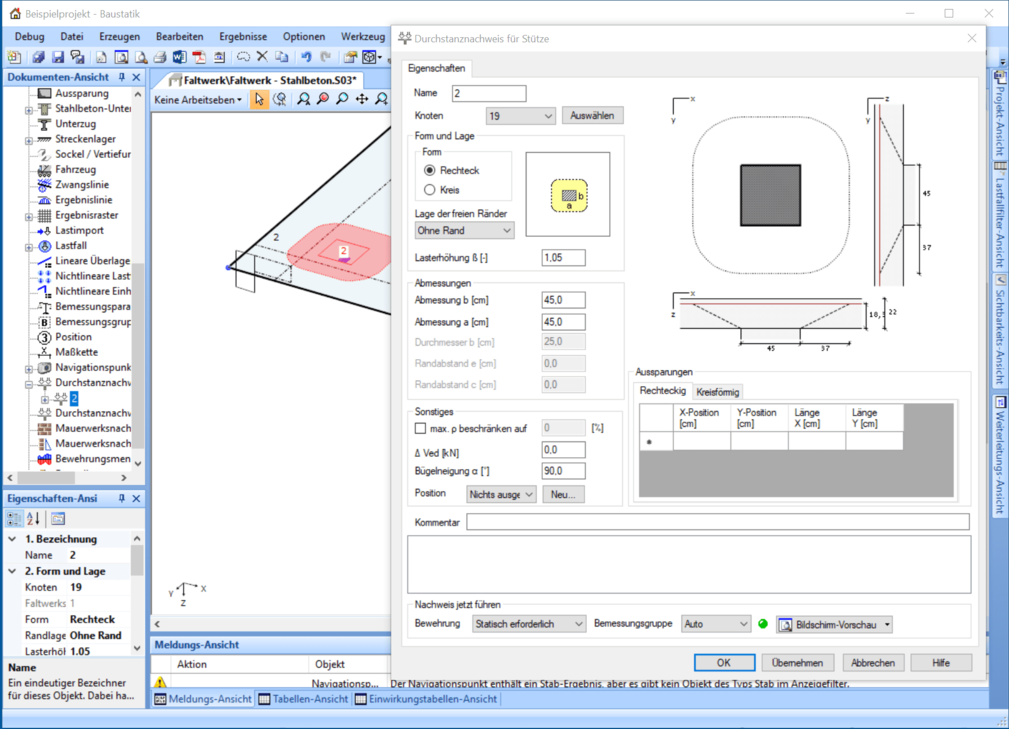Select the Rechteck radio button
This screenshot has height=729, width=1009.
pyautogui.click(x=430, y=171)
